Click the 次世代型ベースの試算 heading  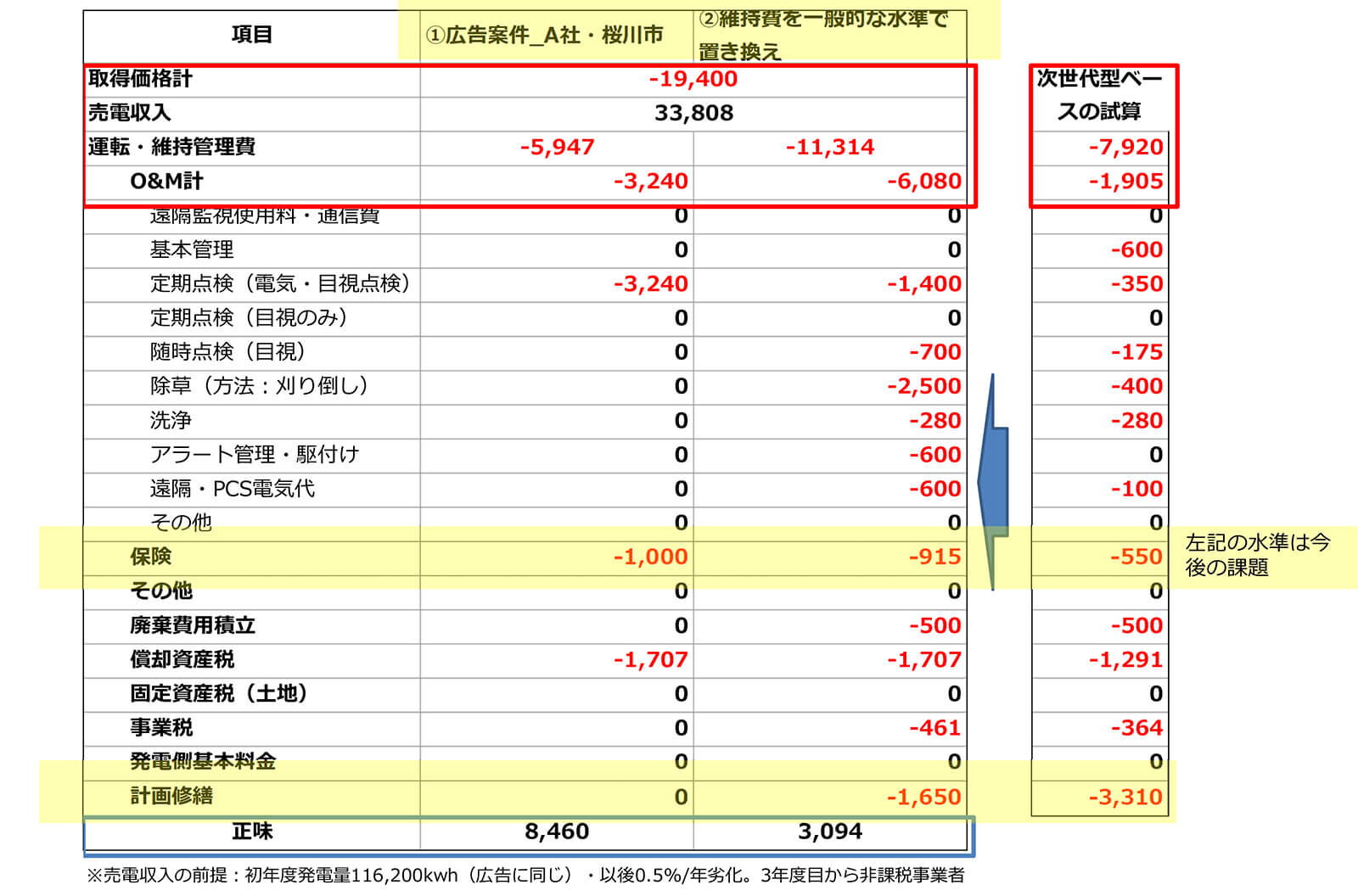coord(1098,95)
